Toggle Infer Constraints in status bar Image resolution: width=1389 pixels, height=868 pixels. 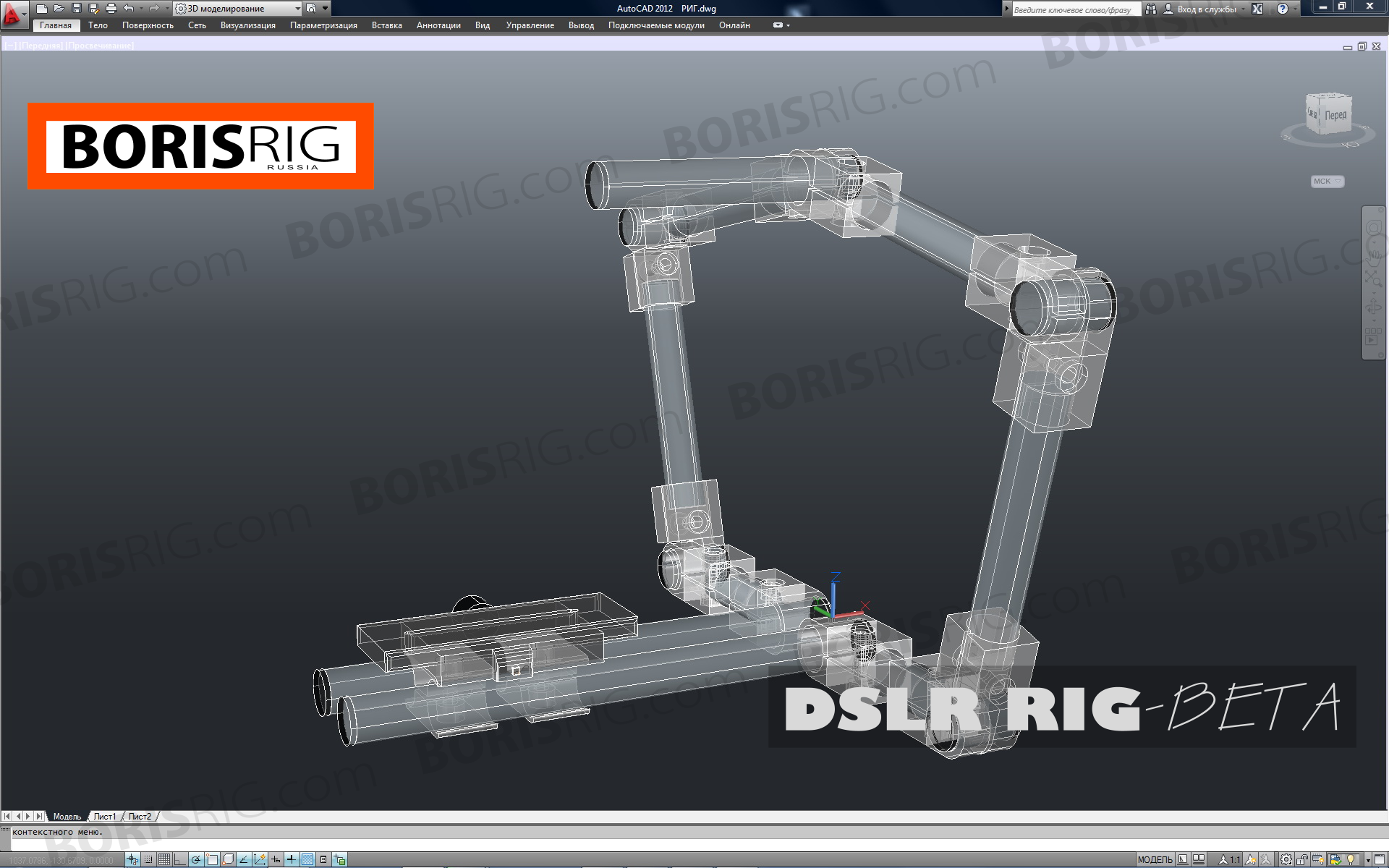pos(132,859)
